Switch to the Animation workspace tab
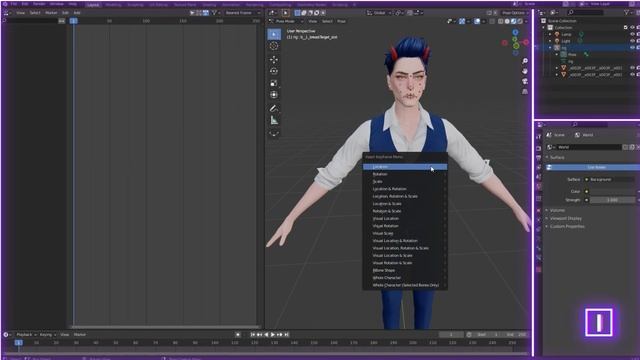 pyautogui.click(x=231, y=4)
